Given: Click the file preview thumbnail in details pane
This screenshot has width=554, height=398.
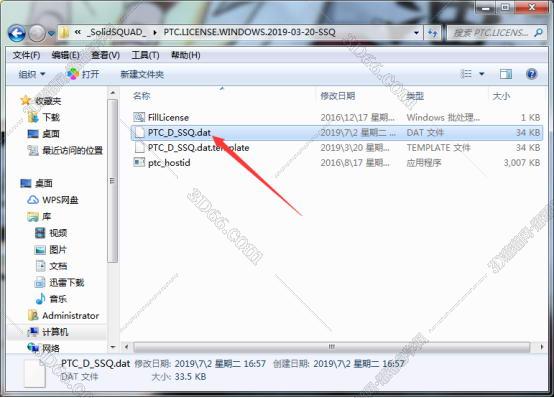Looking at the screenshot, I should (35, 373).
